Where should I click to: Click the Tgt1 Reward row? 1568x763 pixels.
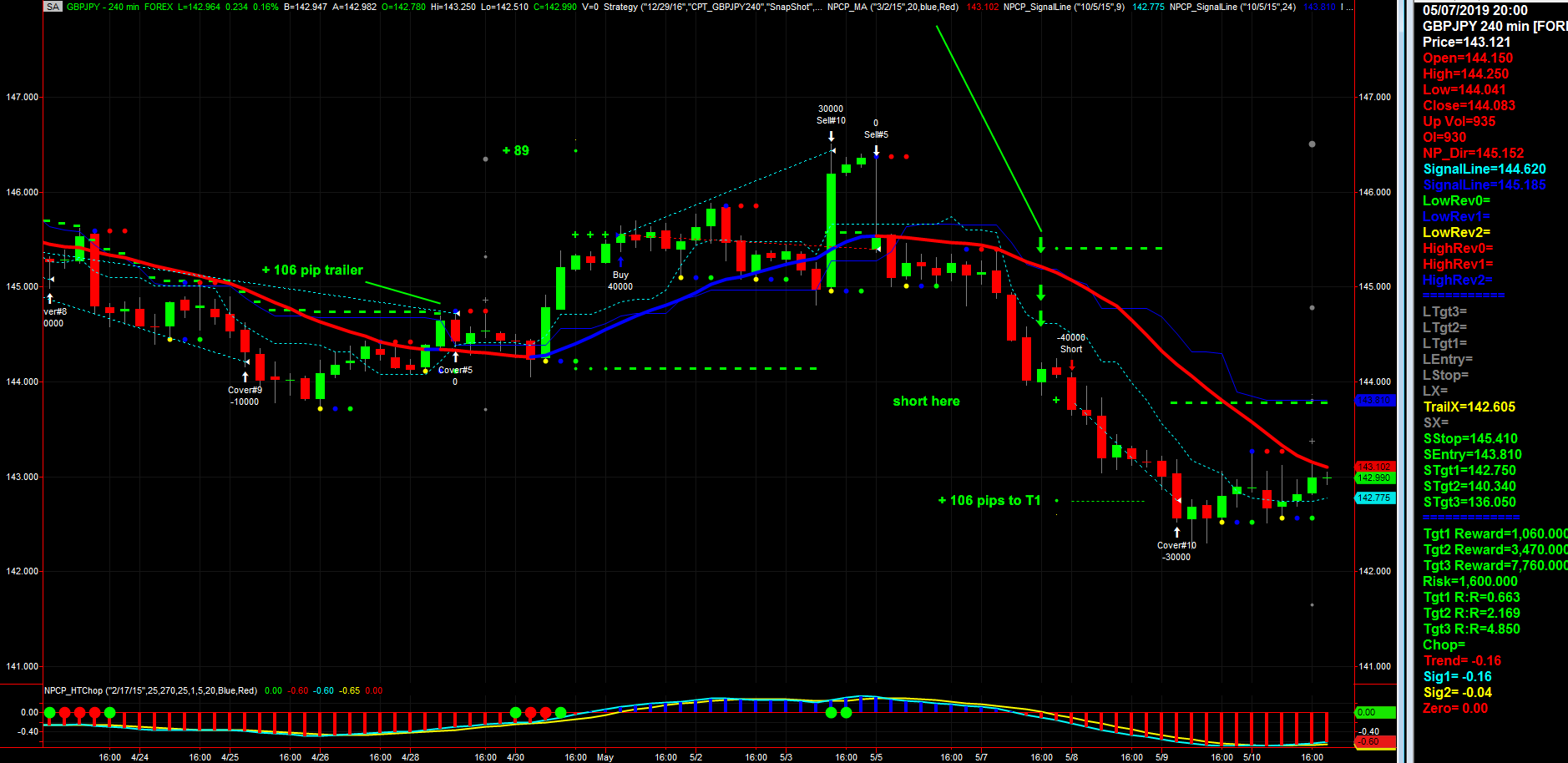(1495, 533)
